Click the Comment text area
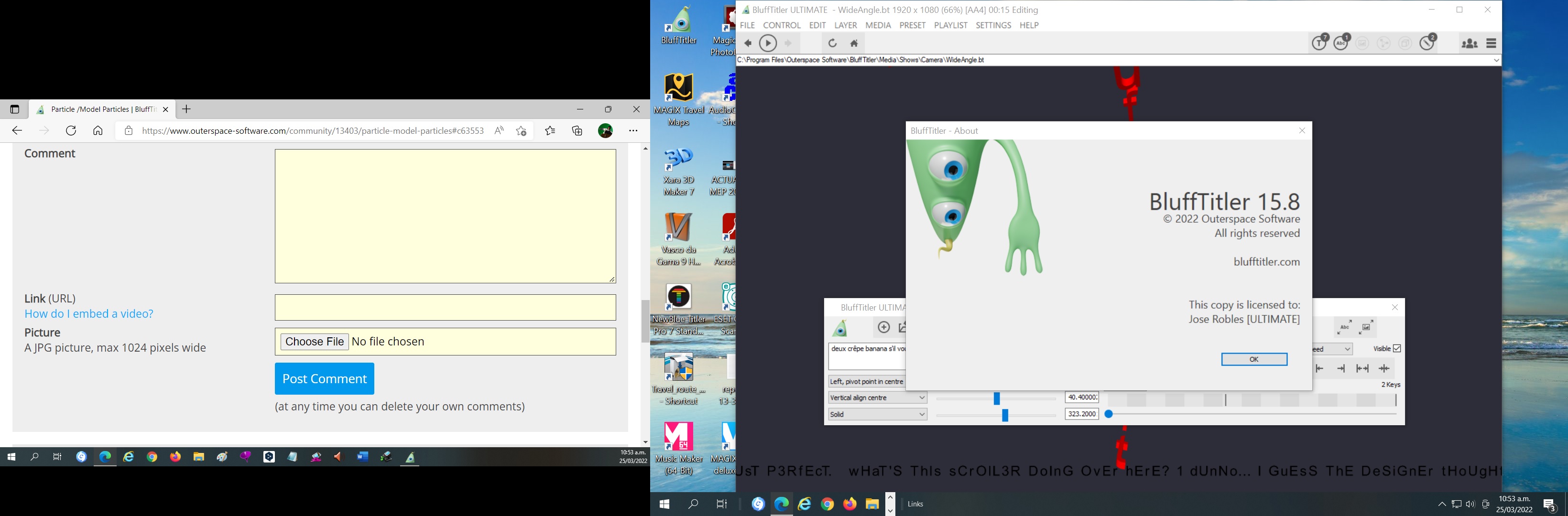The width and height of the screenshot is (1568, 516). point(446,216)
